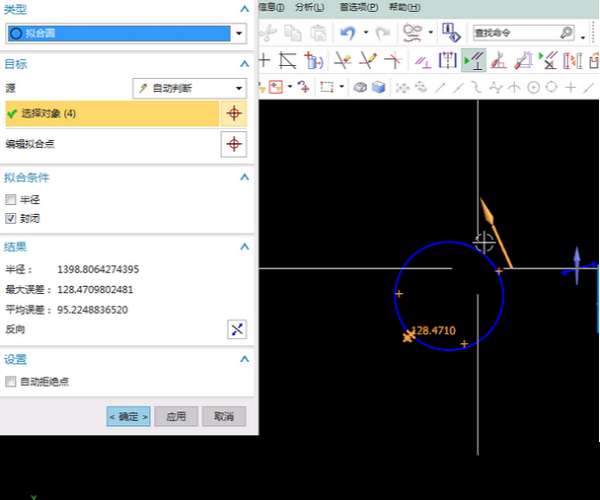Collapse the 结果 (results) section

[x=243, y=246]
